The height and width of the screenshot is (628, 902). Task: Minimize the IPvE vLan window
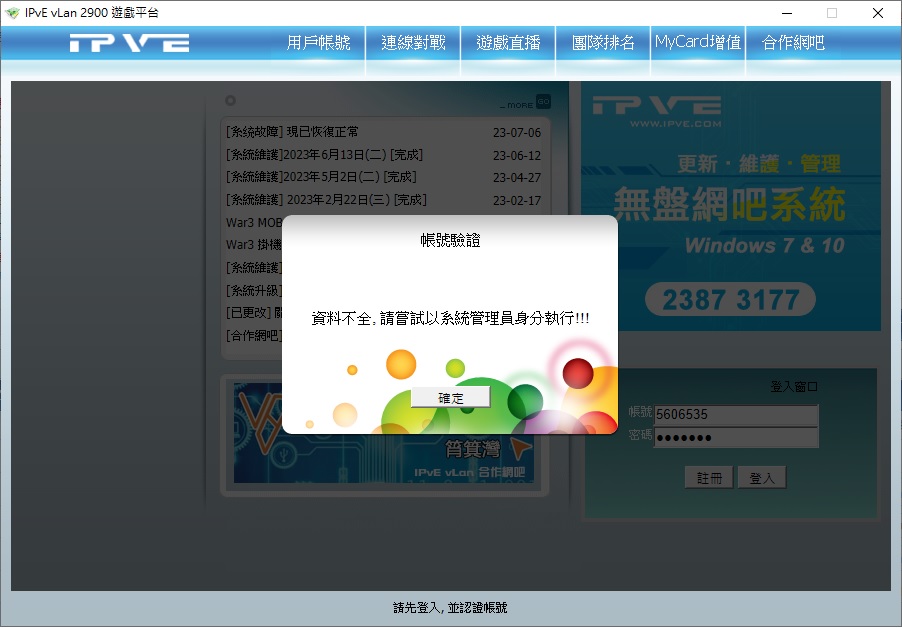(x=787, y=13)
